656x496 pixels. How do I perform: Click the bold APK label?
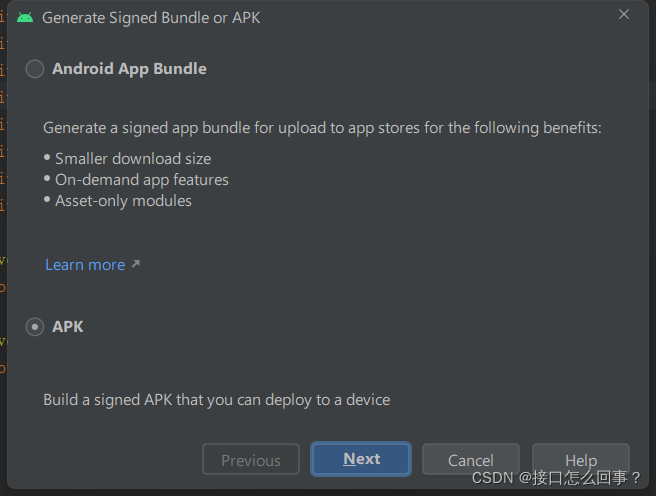click(68, 327)
